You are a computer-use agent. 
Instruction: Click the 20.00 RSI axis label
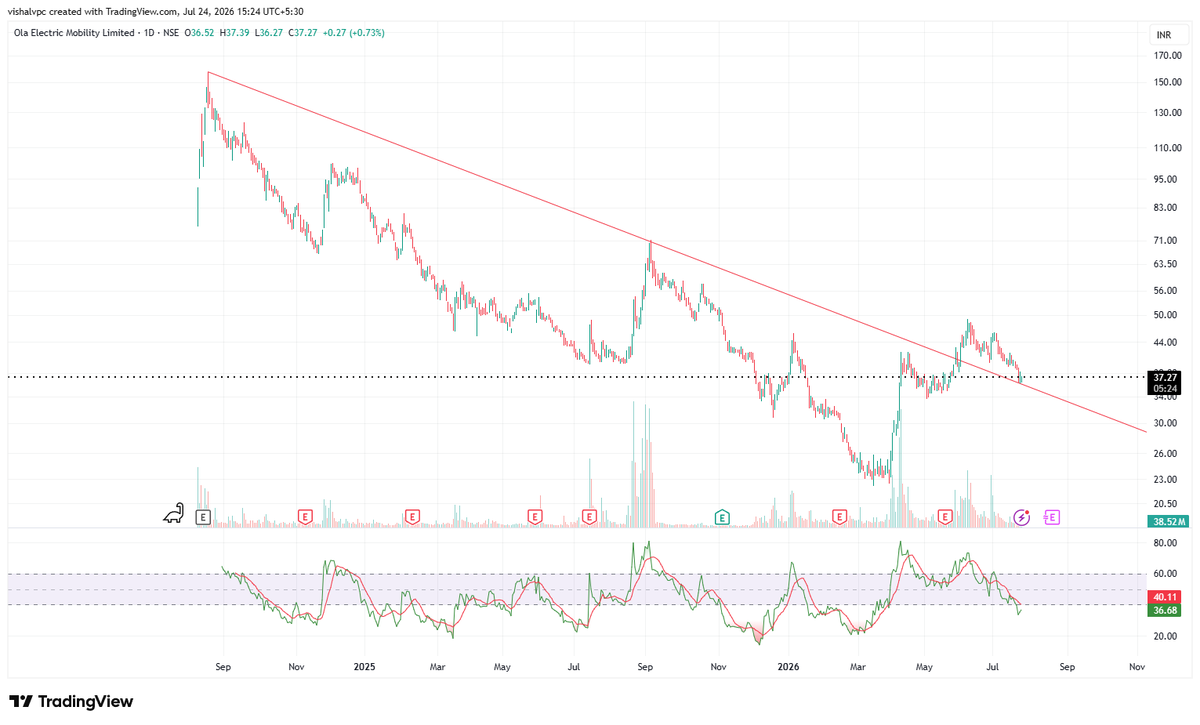coord(1166,636)
